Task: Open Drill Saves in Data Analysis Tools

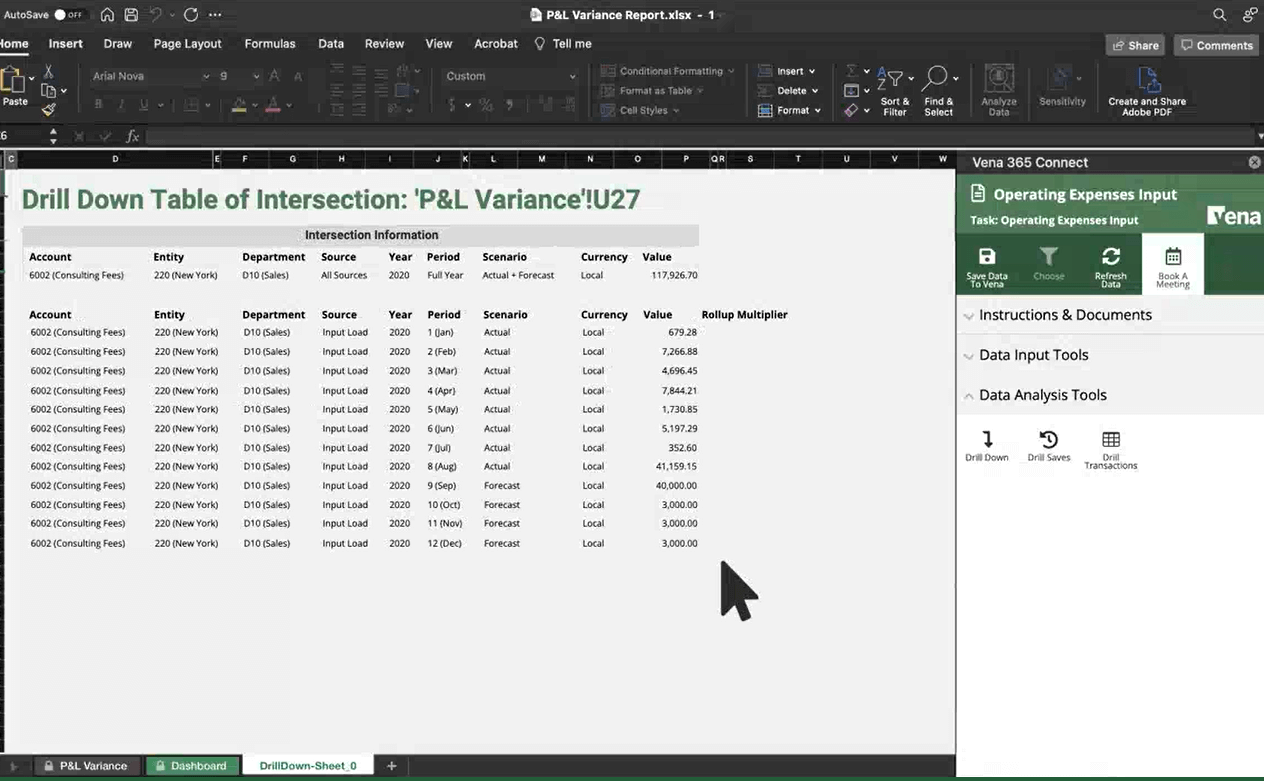Action: 1048,446
